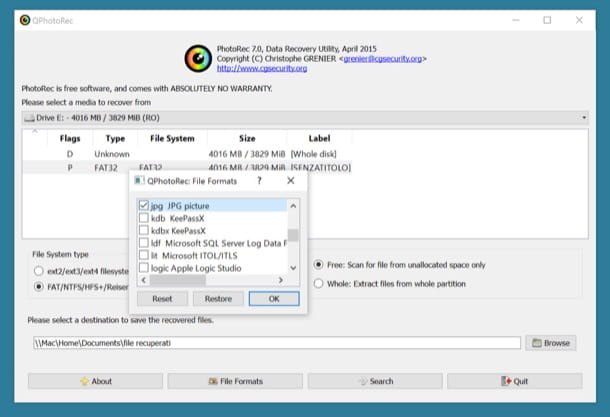Click the magnifier icon on Search button

point(363,381)
